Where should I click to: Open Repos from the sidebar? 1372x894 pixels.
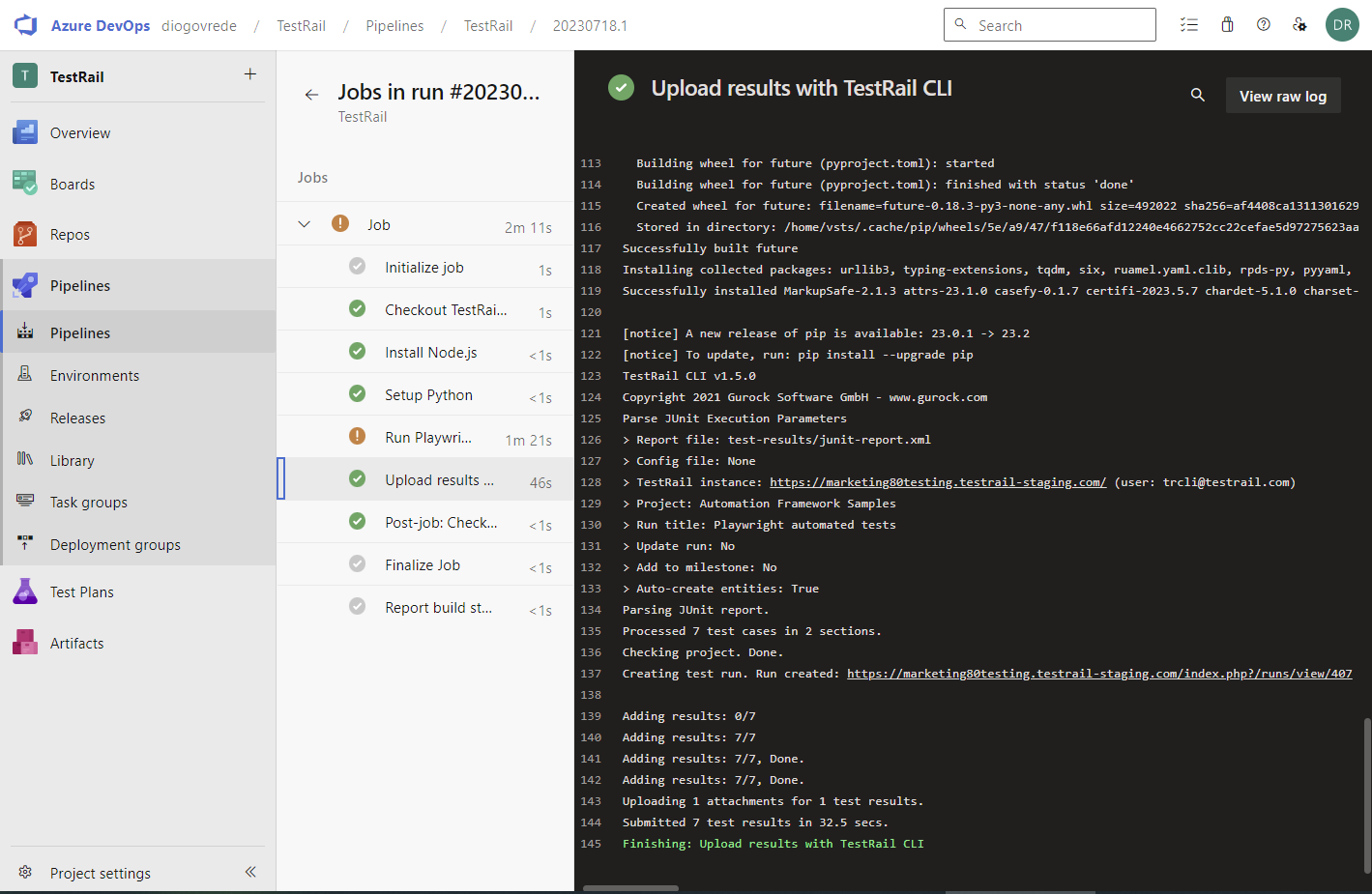[x=69, y=235]
